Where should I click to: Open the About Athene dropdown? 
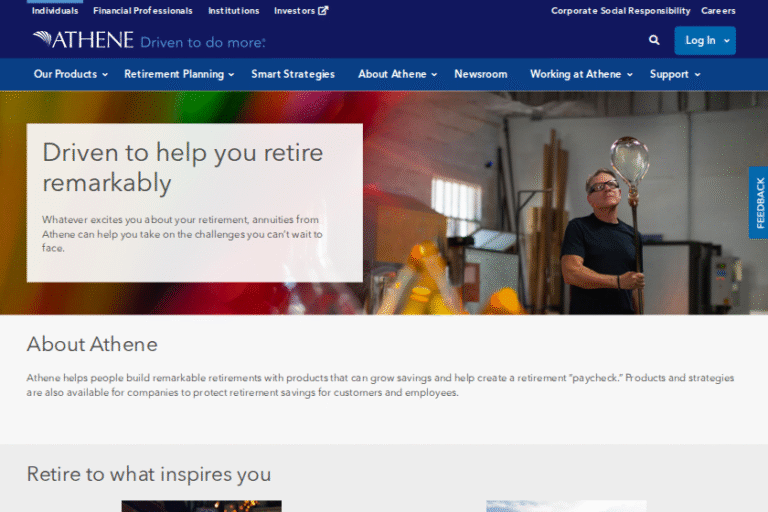pos(397,74)
